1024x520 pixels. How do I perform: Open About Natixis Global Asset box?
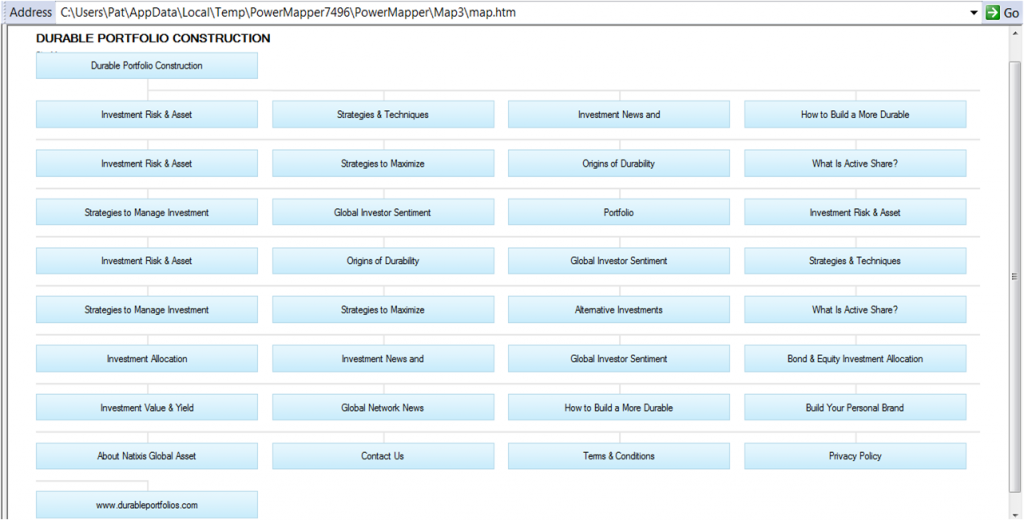pyautogui.click(x=147, y=456)
